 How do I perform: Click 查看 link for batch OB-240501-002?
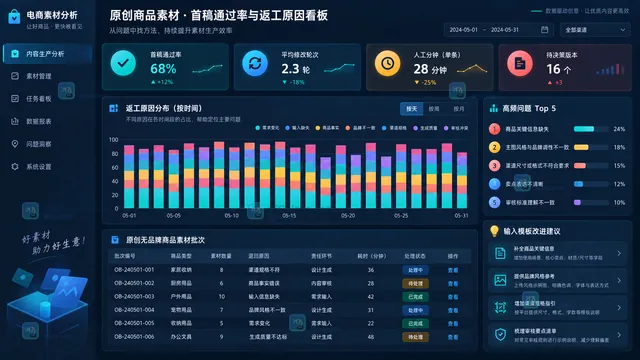tap(453, 284)
